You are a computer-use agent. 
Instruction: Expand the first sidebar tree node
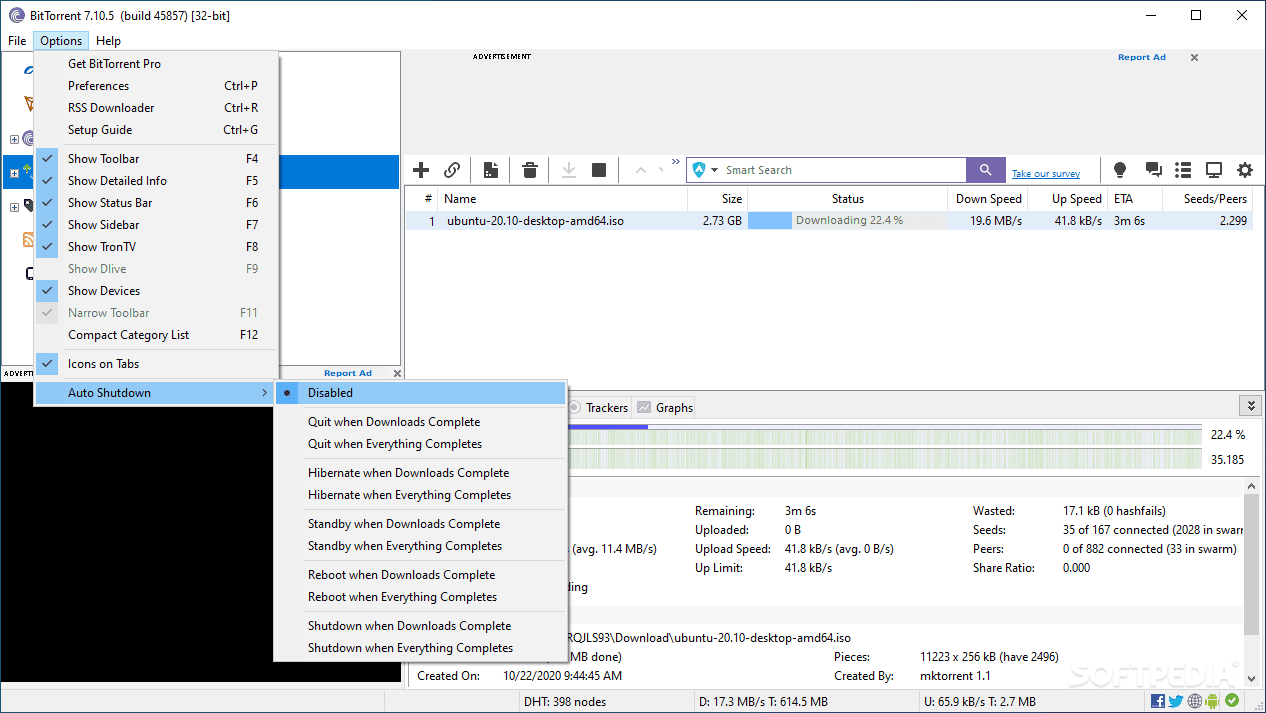14,139
